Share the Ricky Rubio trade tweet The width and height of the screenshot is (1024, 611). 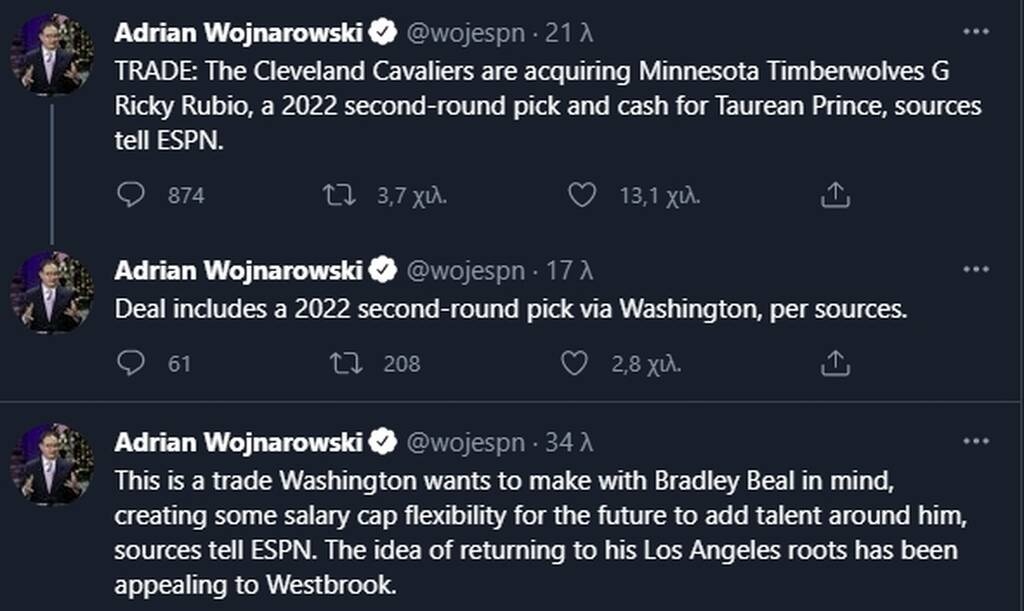[x=834, y=195]
